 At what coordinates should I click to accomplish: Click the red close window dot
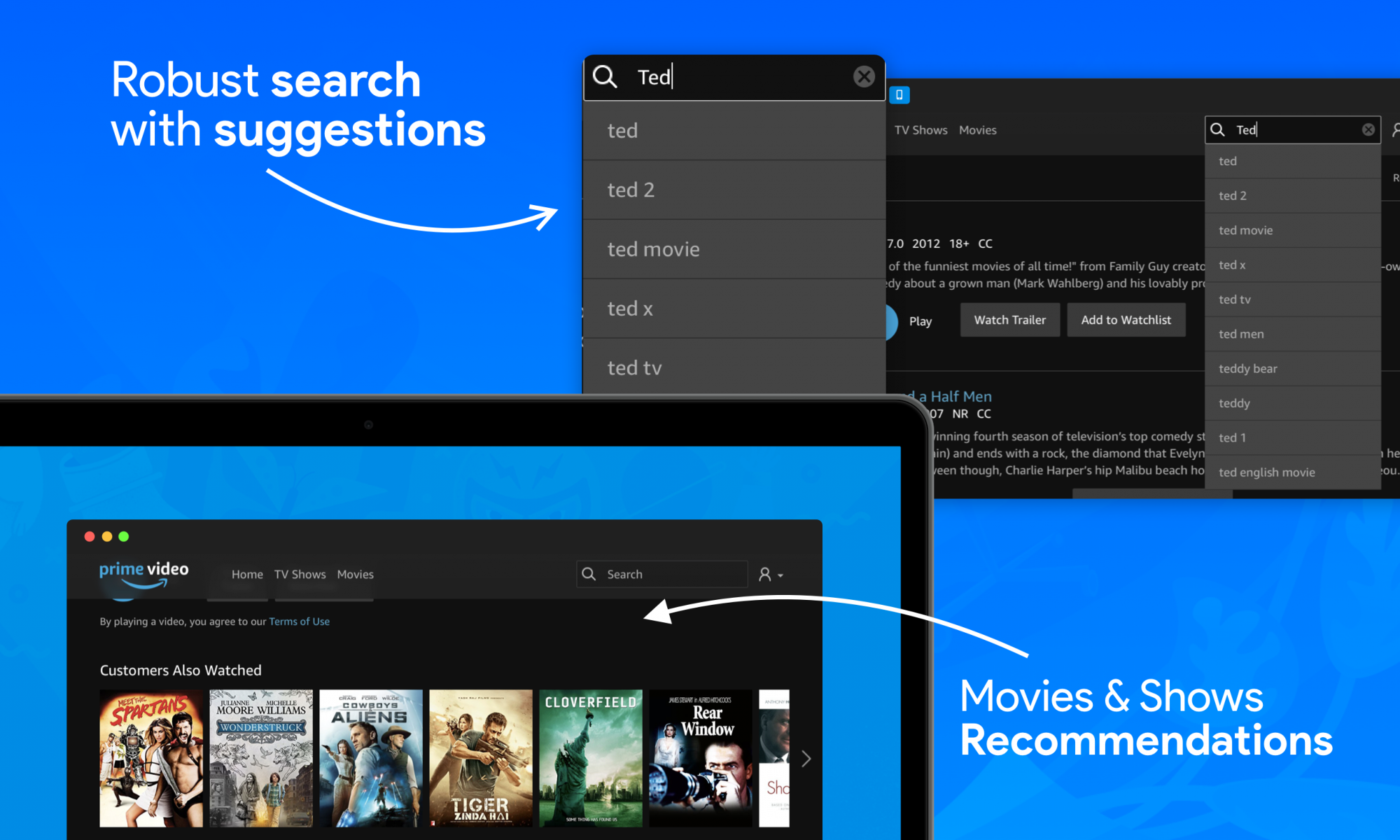[x=90, y=536]
